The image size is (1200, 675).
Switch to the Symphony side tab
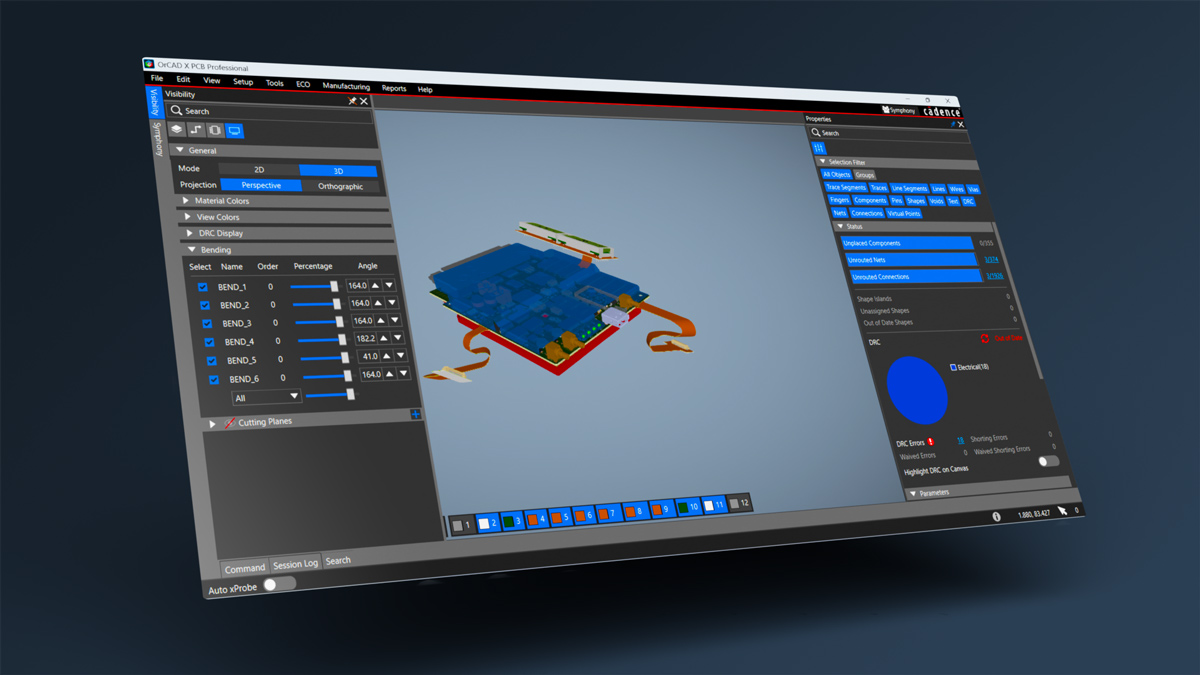[159, 139]
